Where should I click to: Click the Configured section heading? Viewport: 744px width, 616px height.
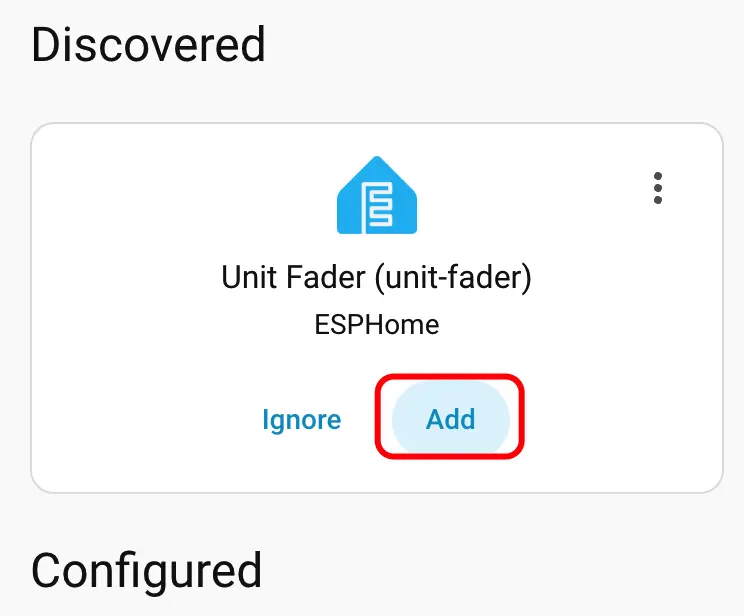click(147, 570)
